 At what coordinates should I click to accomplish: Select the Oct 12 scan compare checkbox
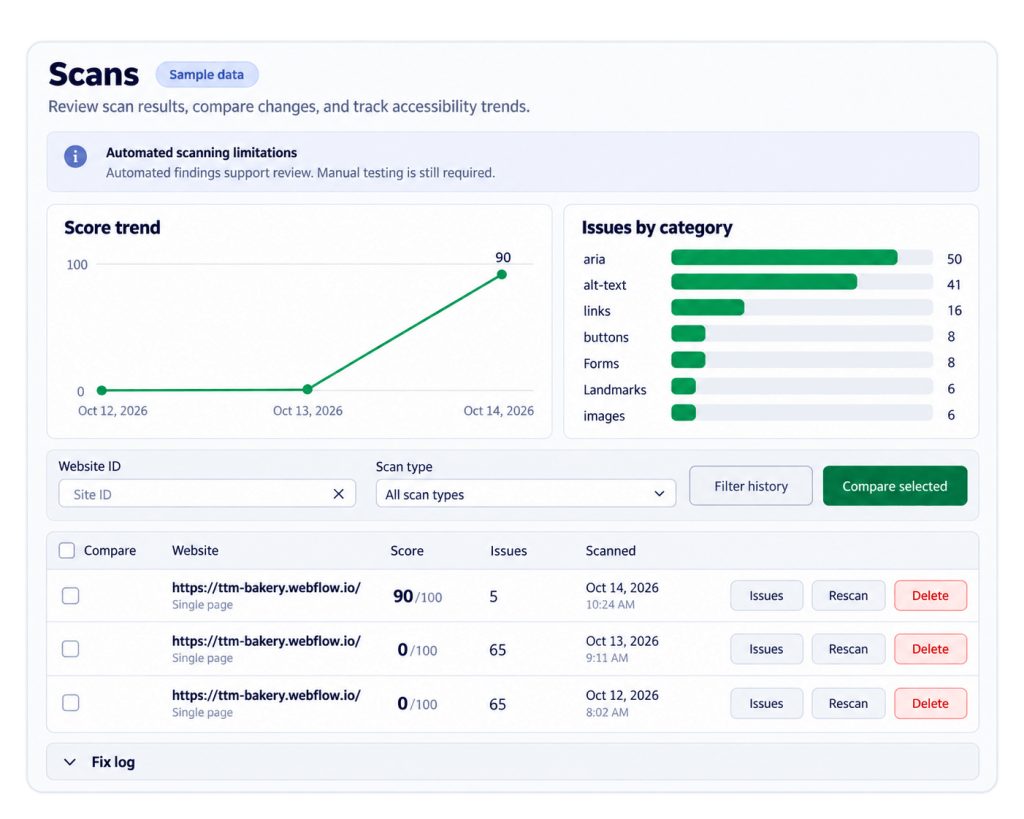[71, 703]
